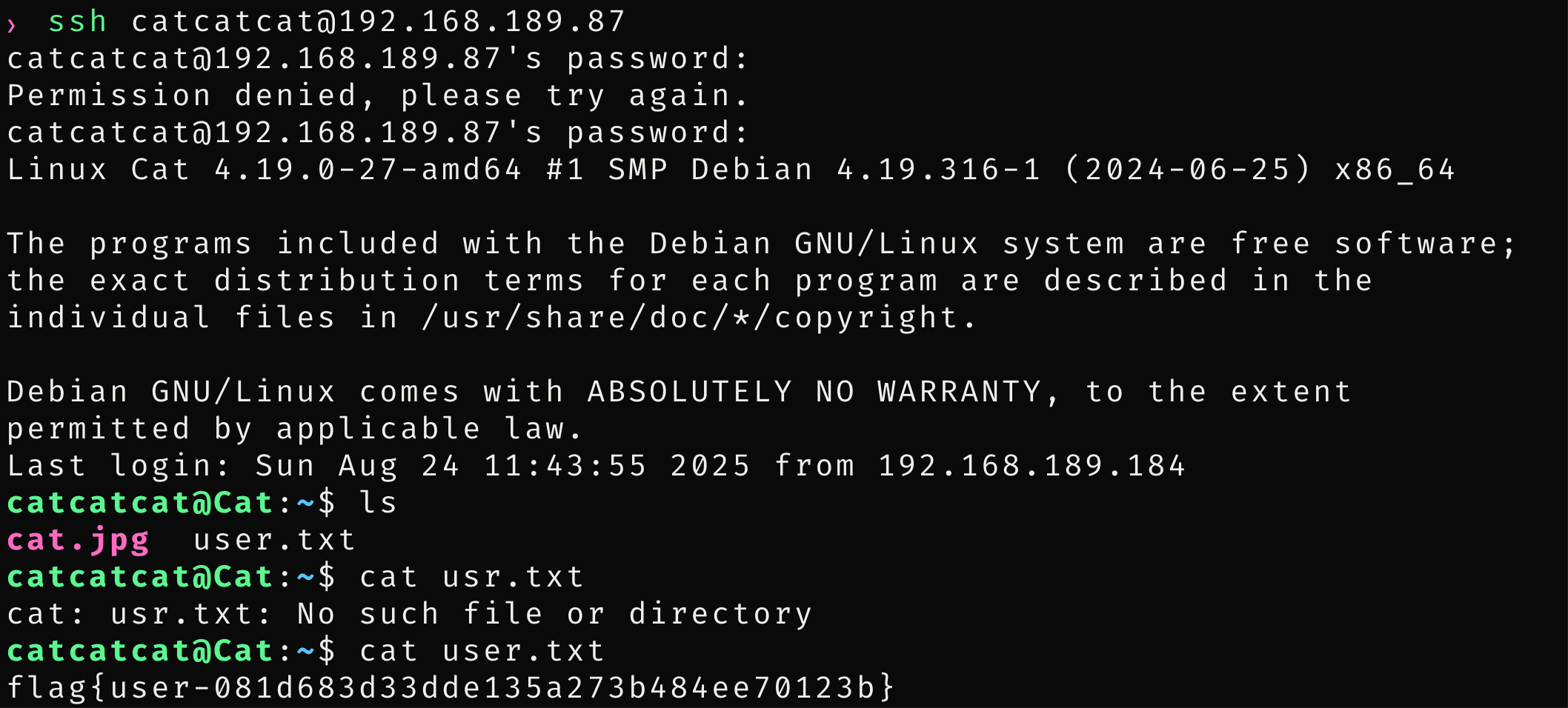Click the flag{user-...} output string
Viewport: 1568px width, 708px height.
pyautogui.click(x=451, y=688)
